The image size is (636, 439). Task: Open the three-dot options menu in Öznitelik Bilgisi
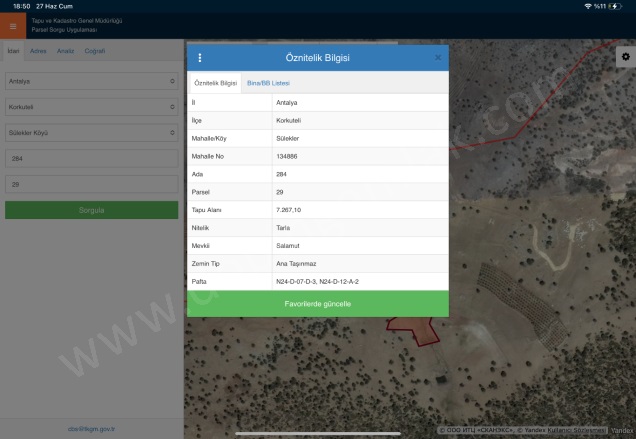click(200, 58)
